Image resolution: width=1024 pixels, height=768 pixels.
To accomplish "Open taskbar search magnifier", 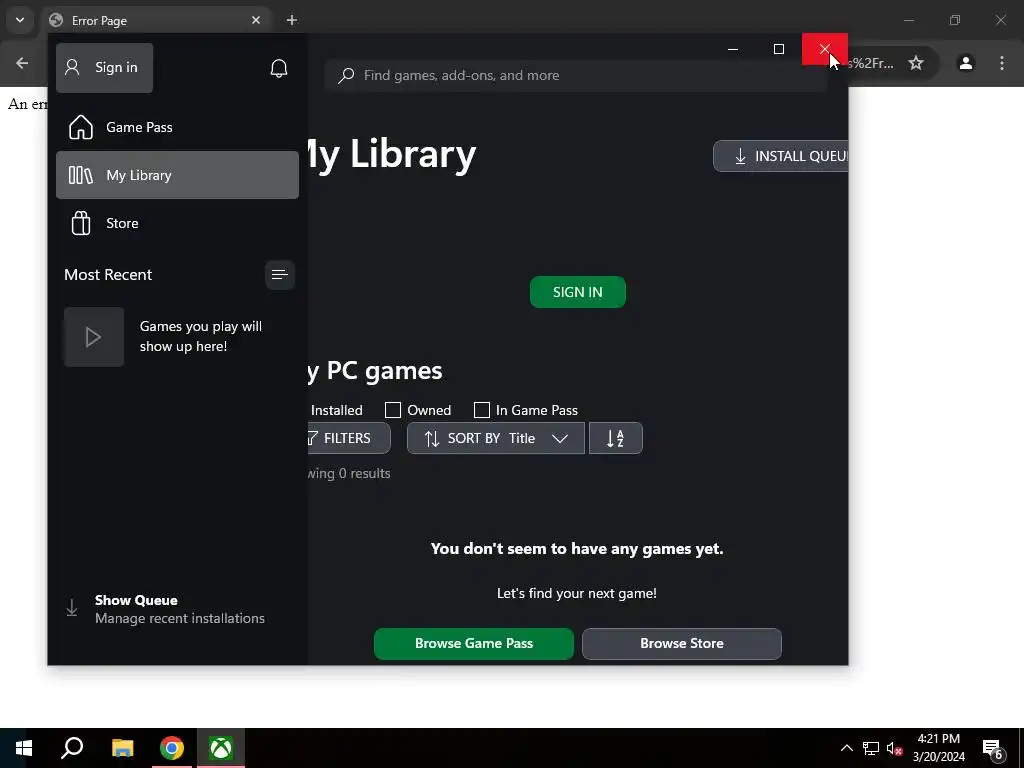I will (72, 748).
